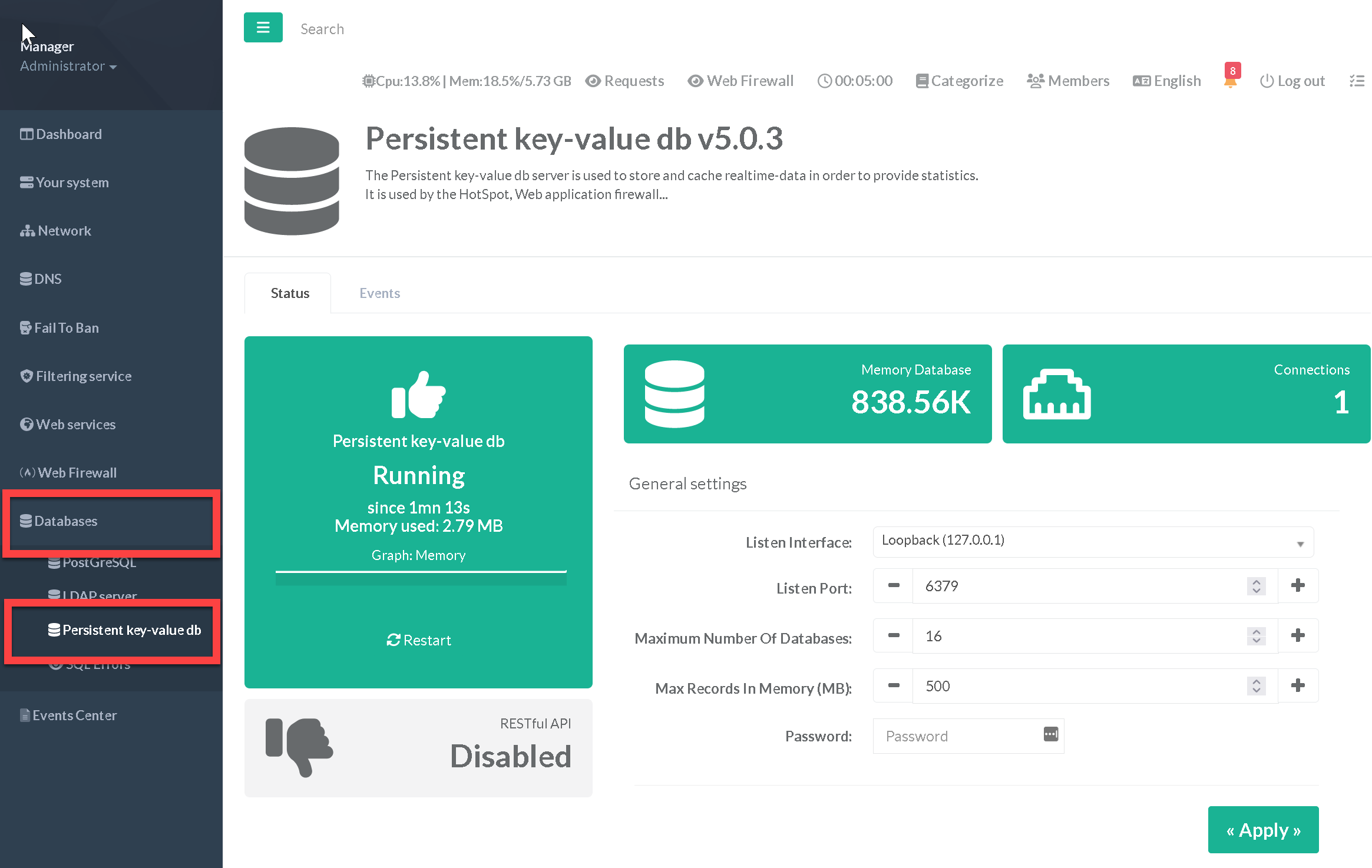Click the Apply button
The width and height of the screenshot is (1372, 868).
[x=1263, y=830]
